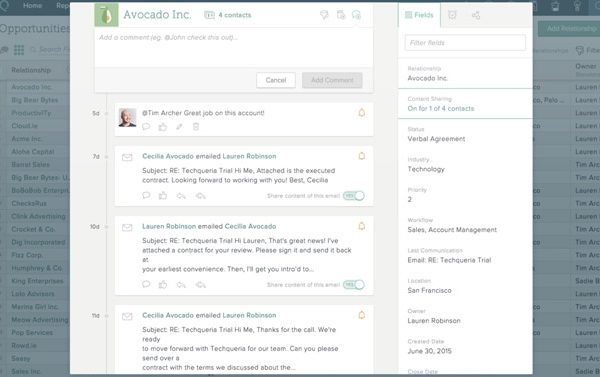Click Tim Archer comment author avatar

pos(127,117)
